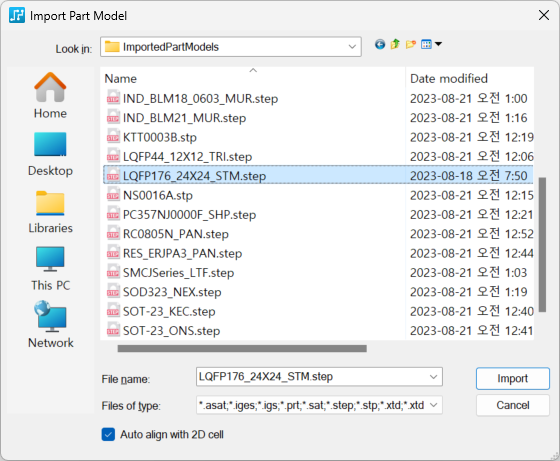Viewport: 560px width, 461px height.
Task: Select file name NS0016A.stp
Action: coord(158,195)
